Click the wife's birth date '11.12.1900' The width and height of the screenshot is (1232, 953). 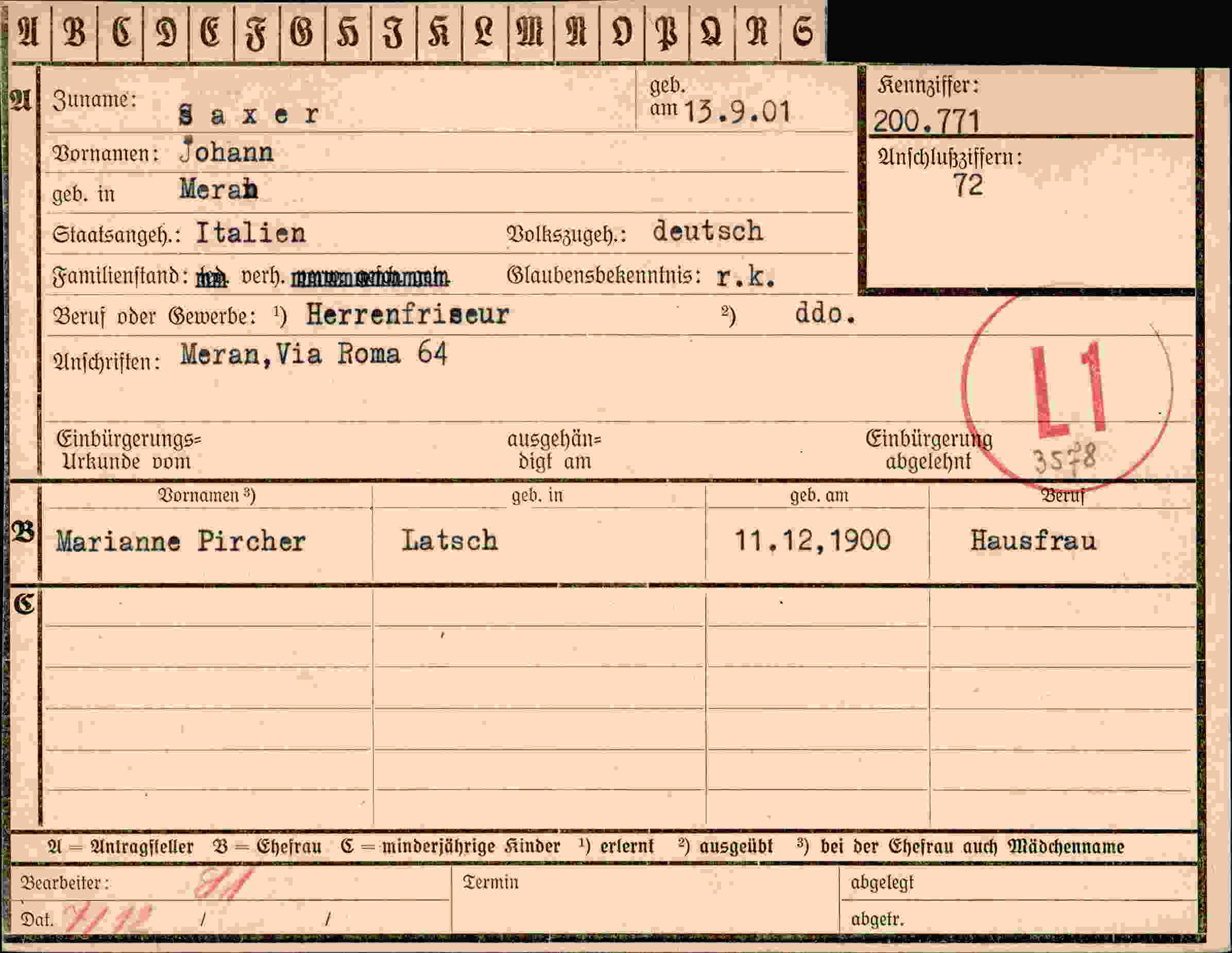812,540
